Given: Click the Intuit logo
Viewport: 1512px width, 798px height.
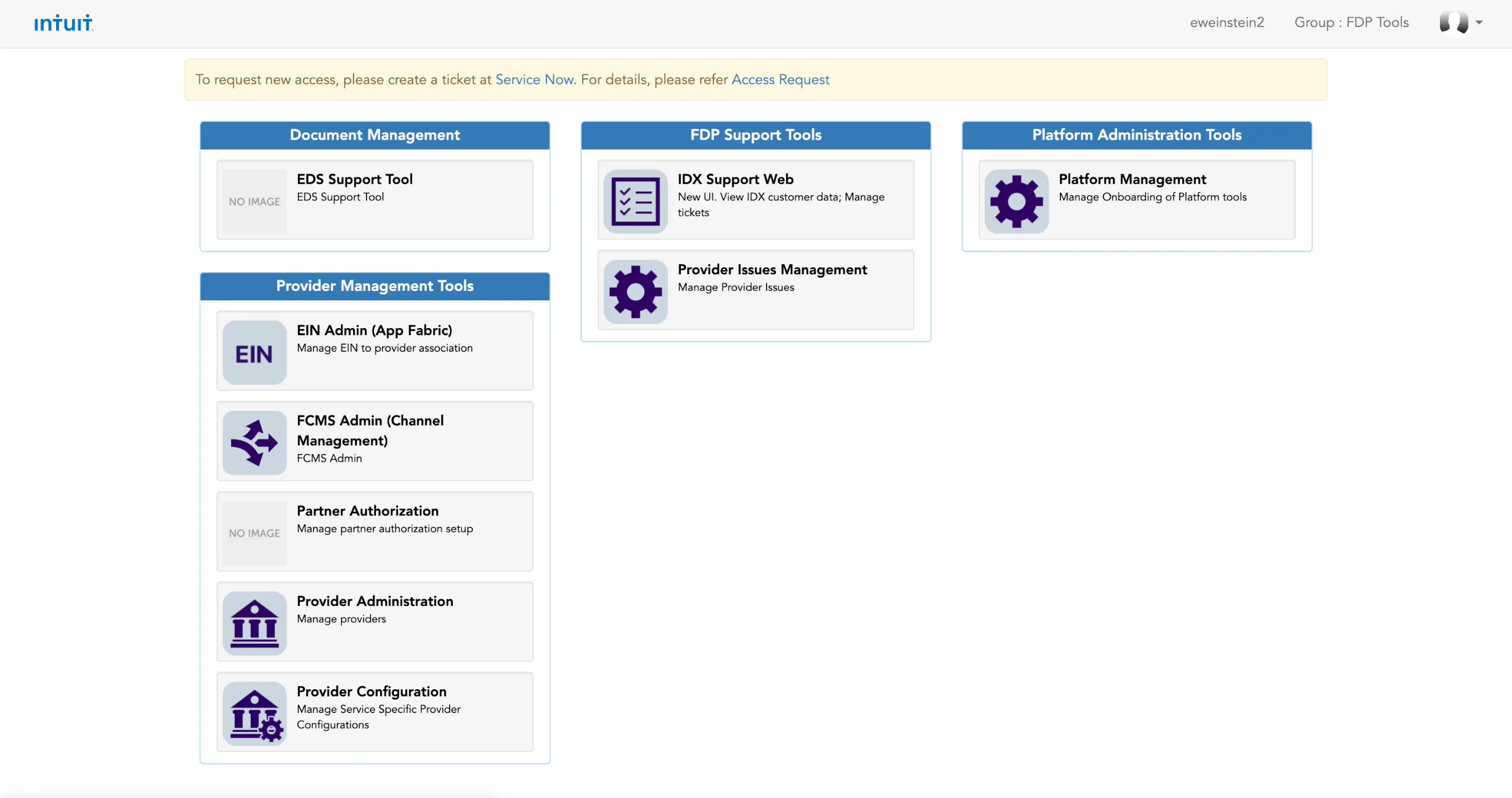Looking at the screenshot, I should (x=63, y=23).
